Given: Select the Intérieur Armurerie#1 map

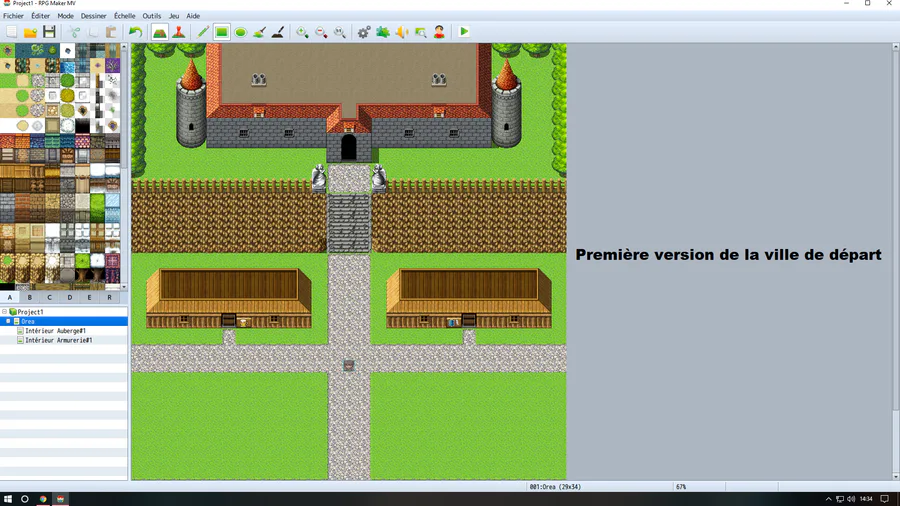Looking at the screenshot, I should (59, 340).
